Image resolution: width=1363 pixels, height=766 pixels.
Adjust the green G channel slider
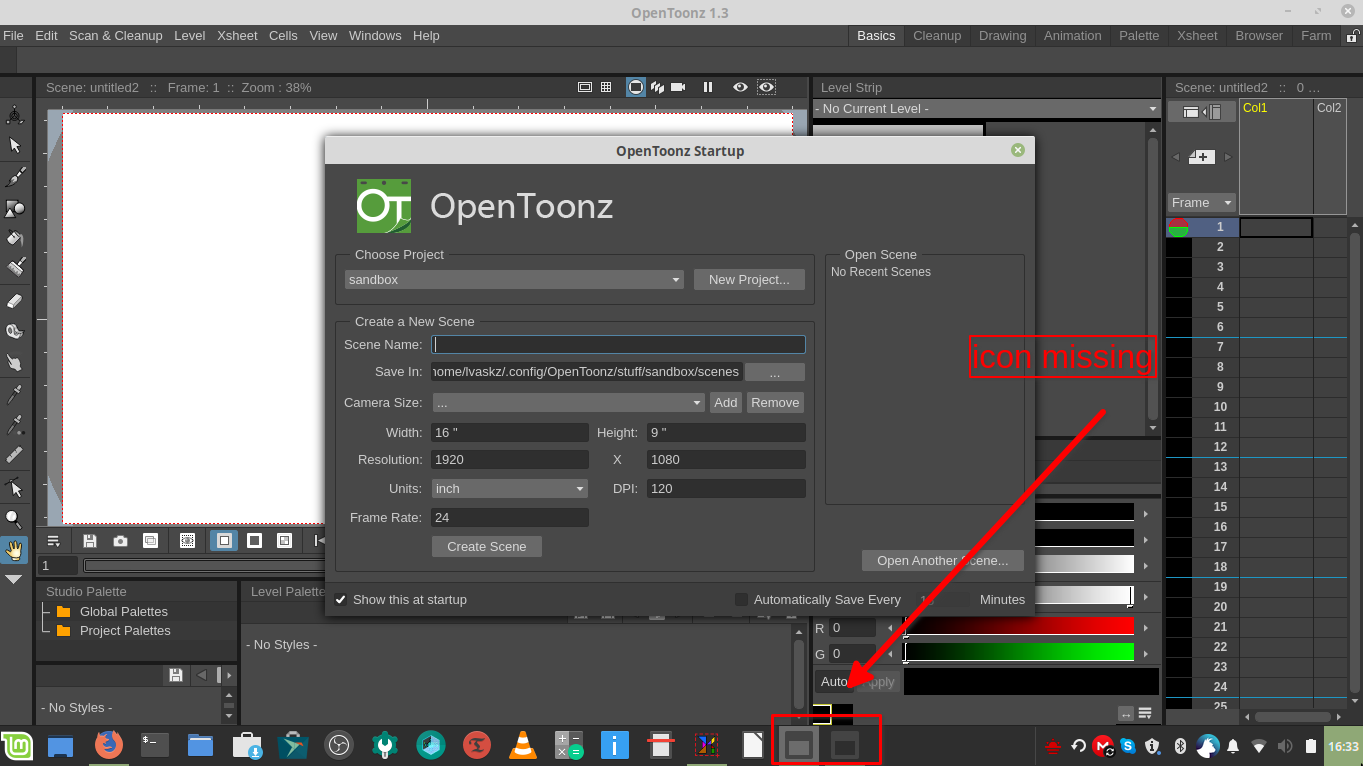pos(1019,653)
